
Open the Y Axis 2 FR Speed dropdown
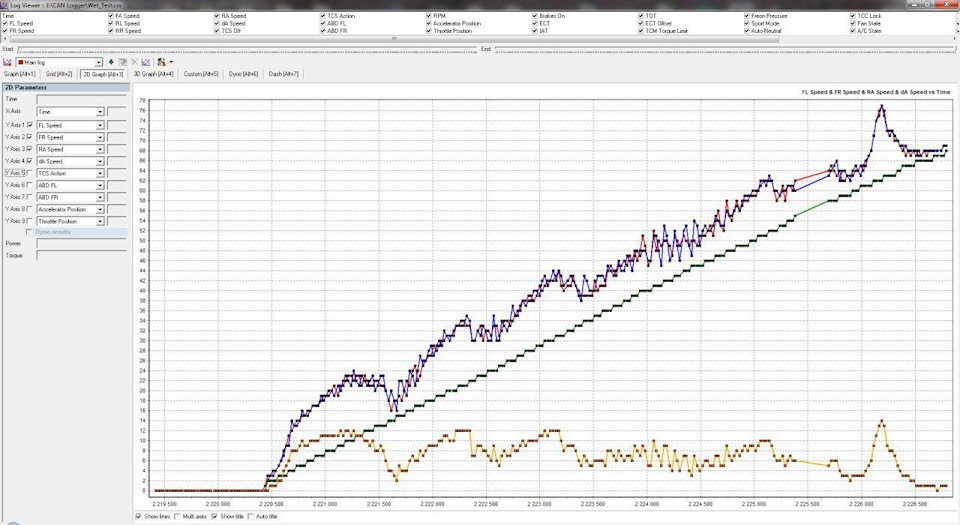tap(100, 138)
